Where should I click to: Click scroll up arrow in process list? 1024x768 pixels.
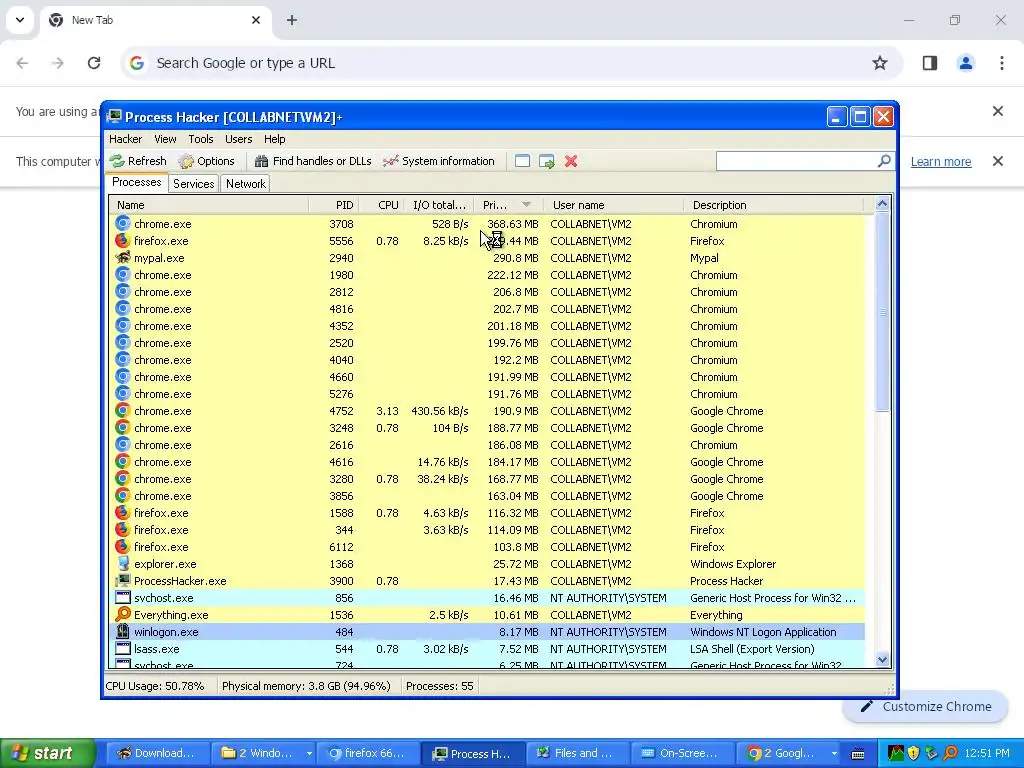coord(882,204)
